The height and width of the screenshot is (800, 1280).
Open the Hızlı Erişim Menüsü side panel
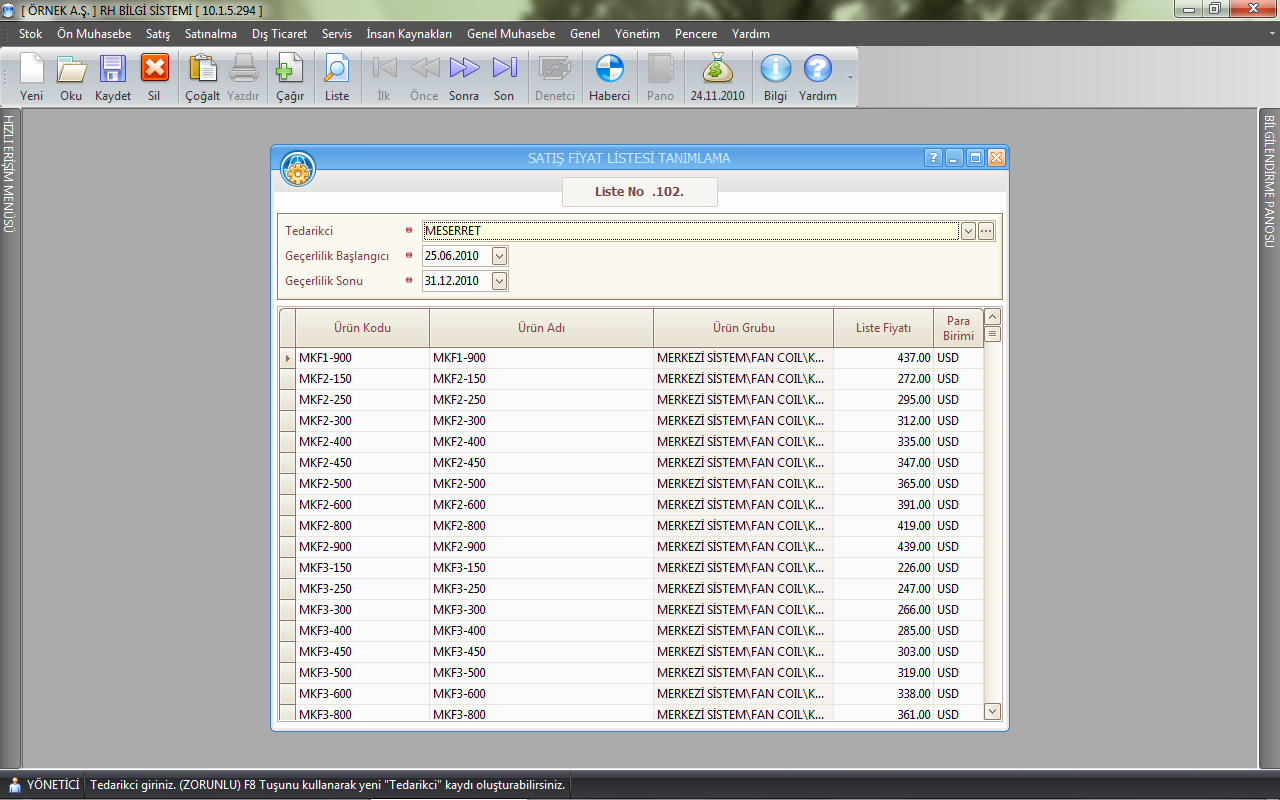coord(9,174)
